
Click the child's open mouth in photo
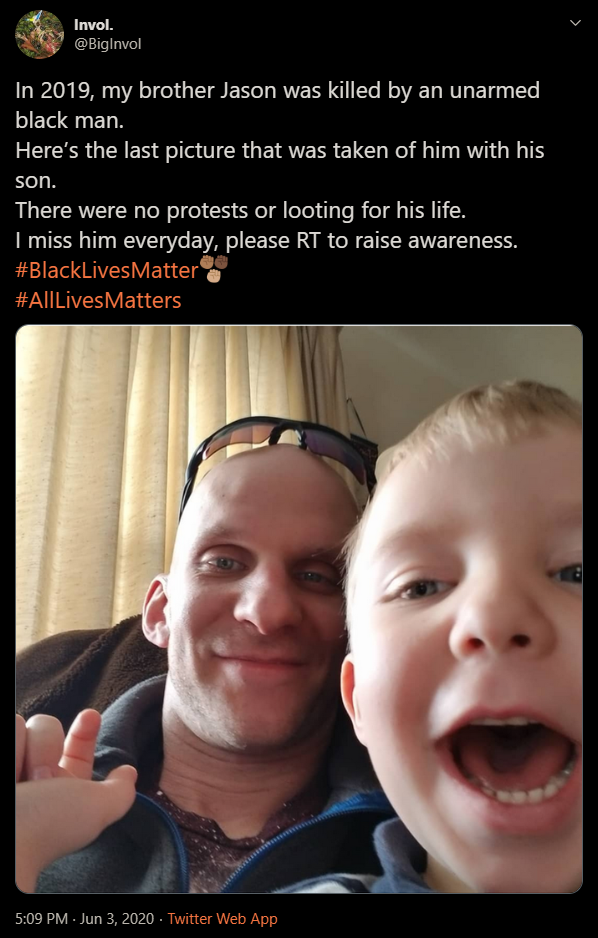(x=512, y=763)
